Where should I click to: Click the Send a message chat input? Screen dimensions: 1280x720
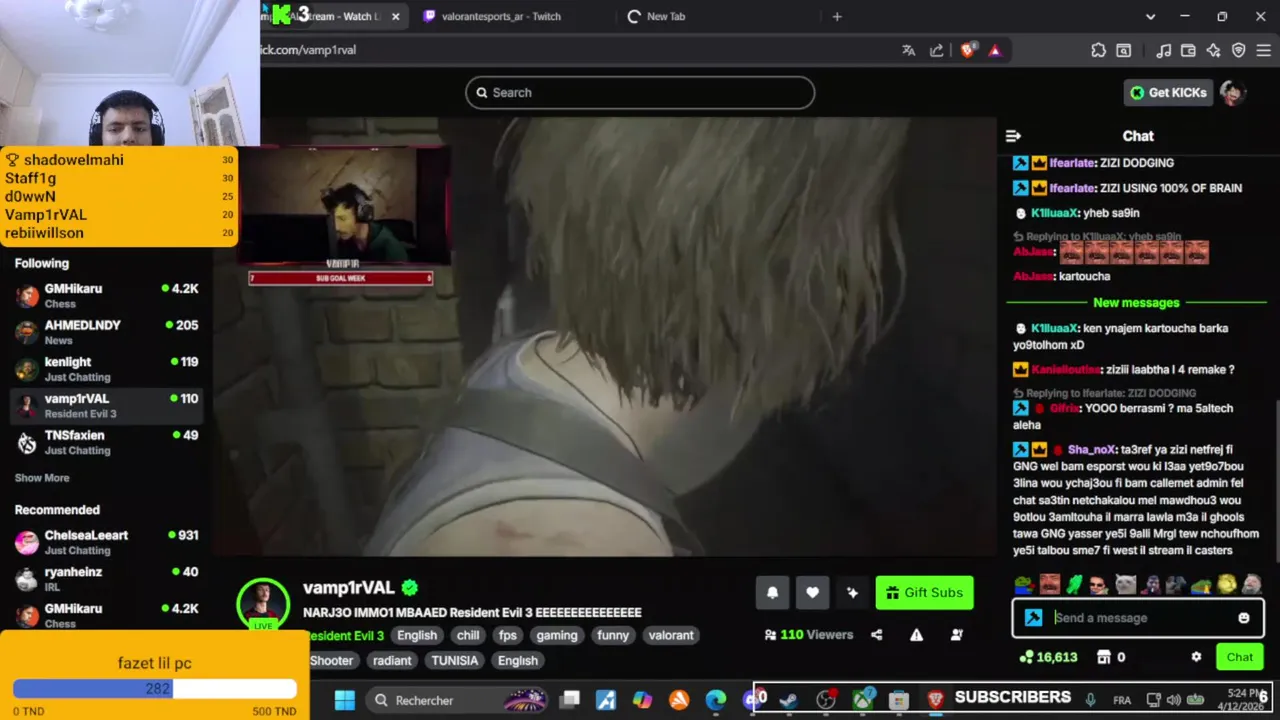(1138, 618)
